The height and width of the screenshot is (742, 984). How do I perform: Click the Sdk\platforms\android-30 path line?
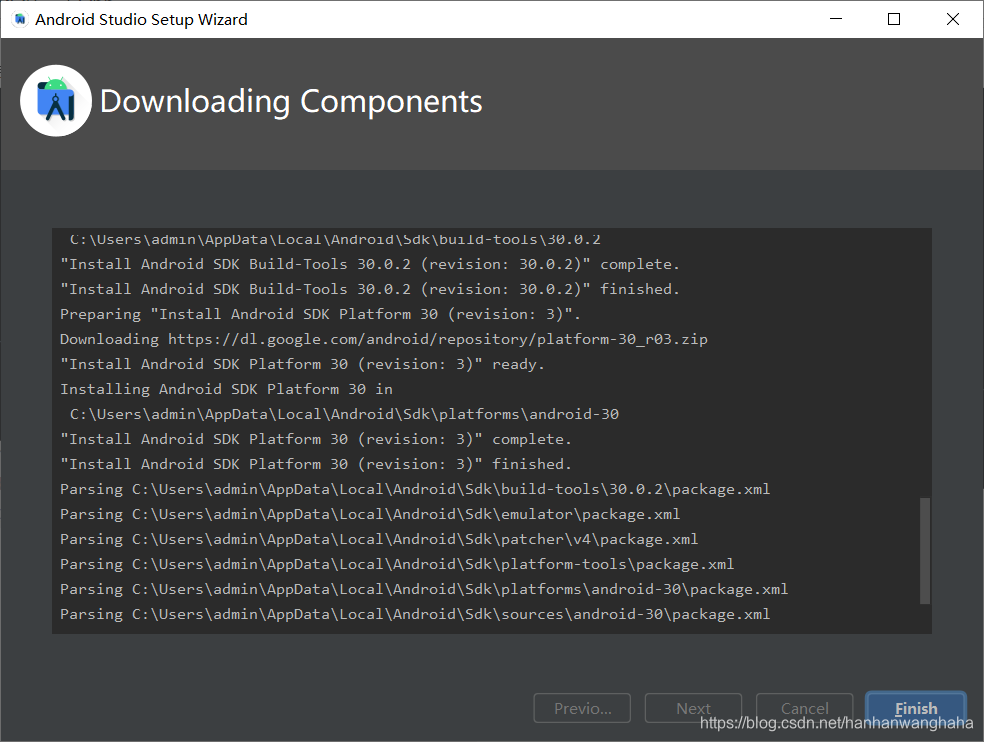pyautogui.click(x=345, y=414)
